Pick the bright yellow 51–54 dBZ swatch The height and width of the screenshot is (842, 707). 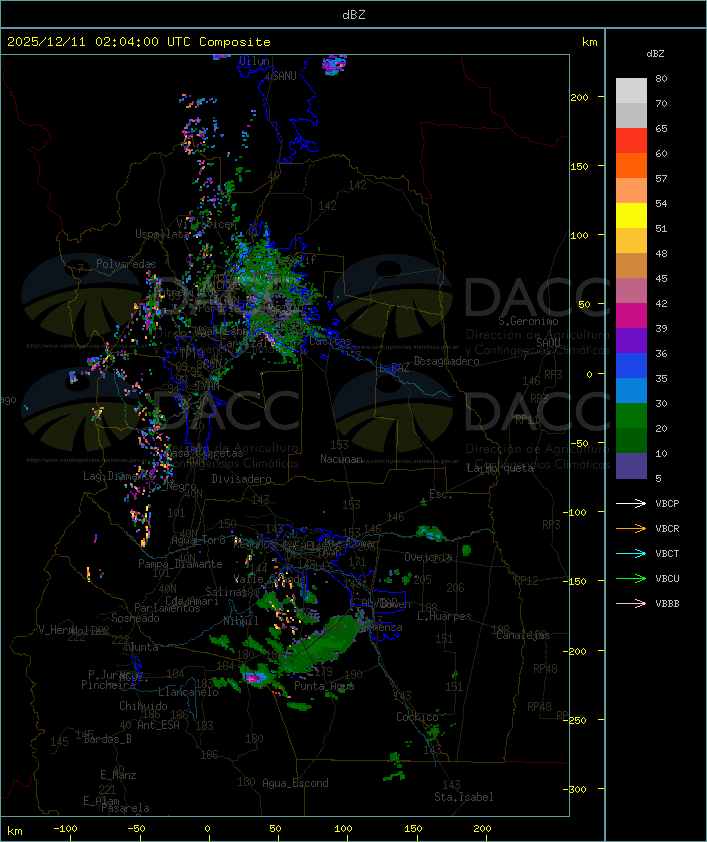pos(631,215)
